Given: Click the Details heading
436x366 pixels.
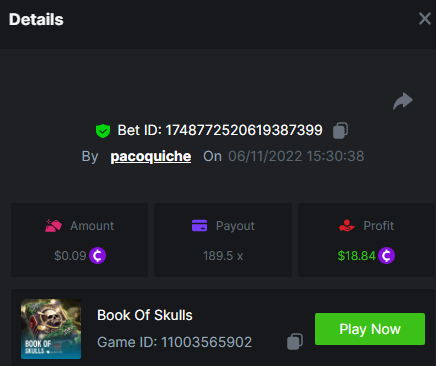Looking at the screenshot, I should click(36, 19).
